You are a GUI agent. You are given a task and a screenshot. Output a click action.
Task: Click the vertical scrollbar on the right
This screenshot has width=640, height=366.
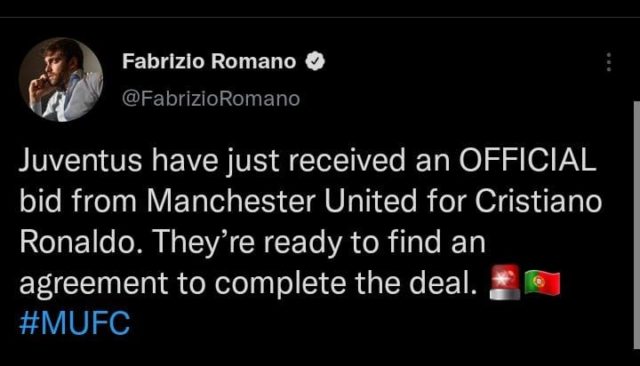click(636, 225)
